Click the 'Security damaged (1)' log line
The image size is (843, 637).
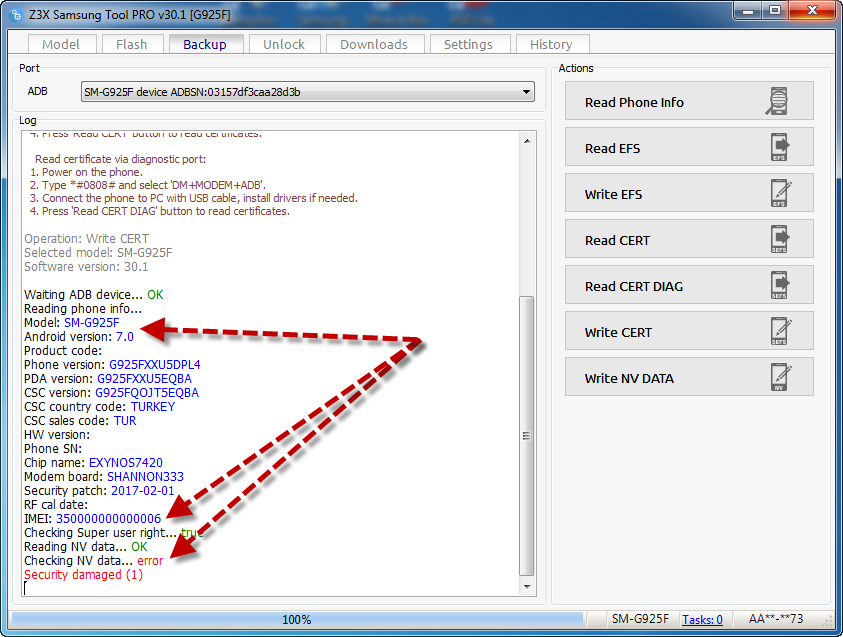[x=83, y=575]
